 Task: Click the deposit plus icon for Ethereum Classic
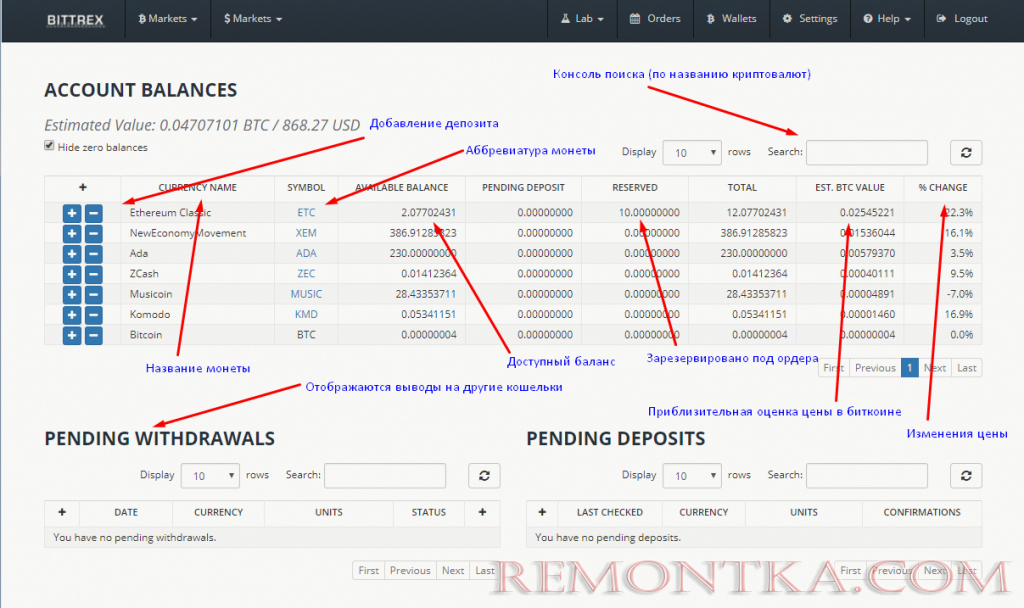pyautogui.click(x=72, y=213)
